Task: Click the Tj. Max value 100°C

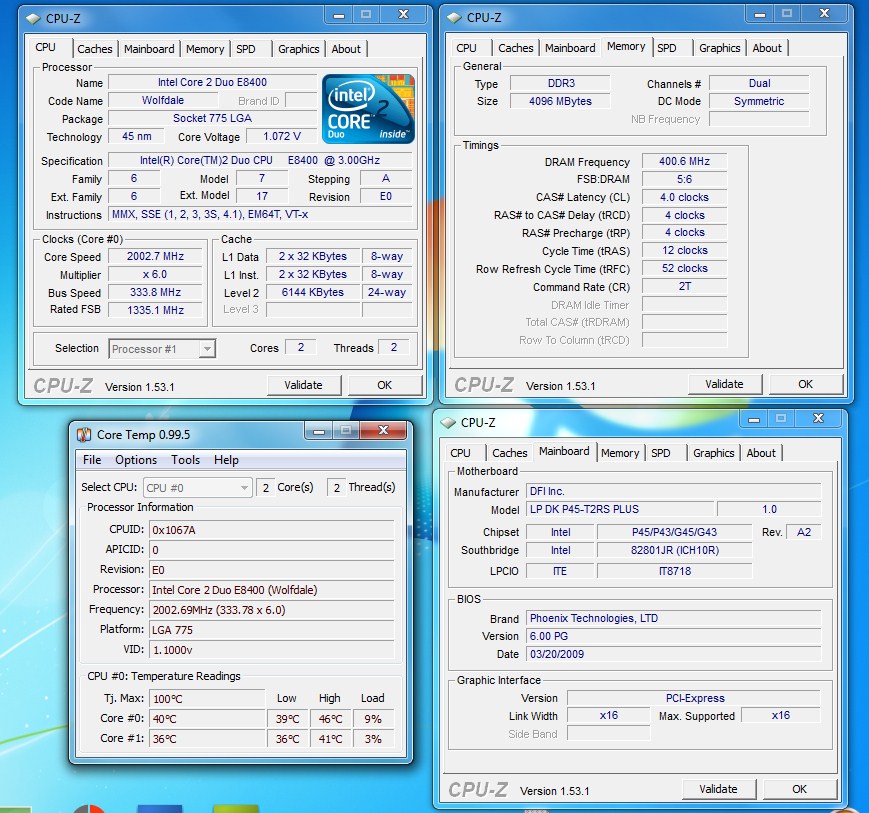Action: click(207, 699)
